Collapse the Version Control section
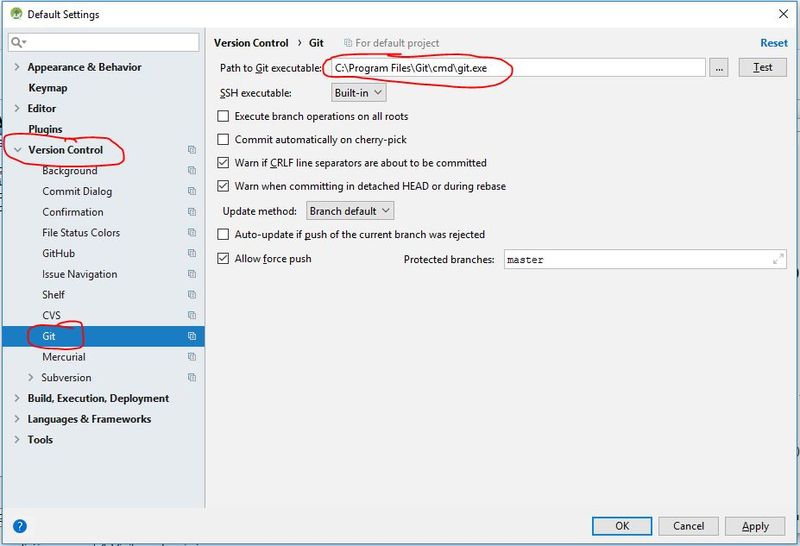Viewport: 800px width, 546px height. point(18,150)
